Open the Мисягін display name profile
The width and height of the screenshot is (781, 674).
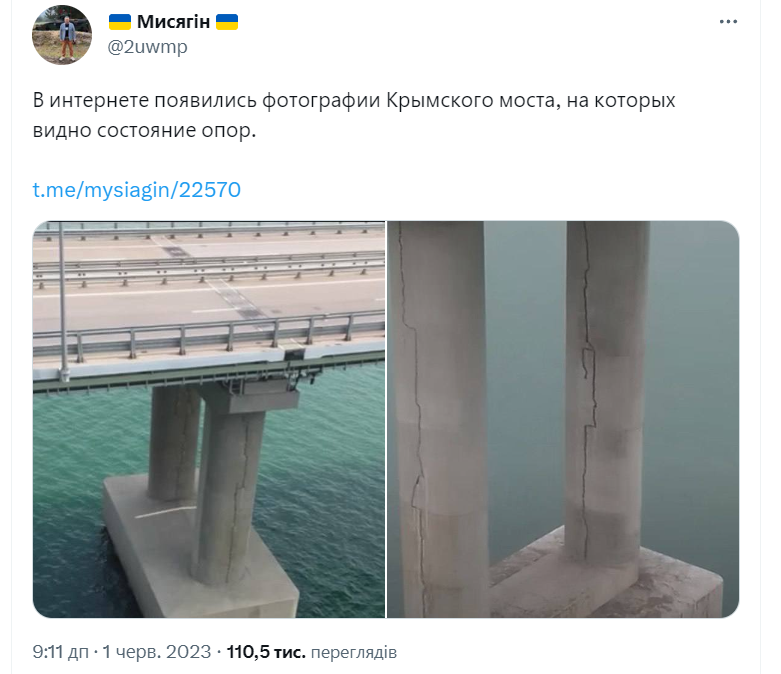pyautogui.click(x=173, y=22)
